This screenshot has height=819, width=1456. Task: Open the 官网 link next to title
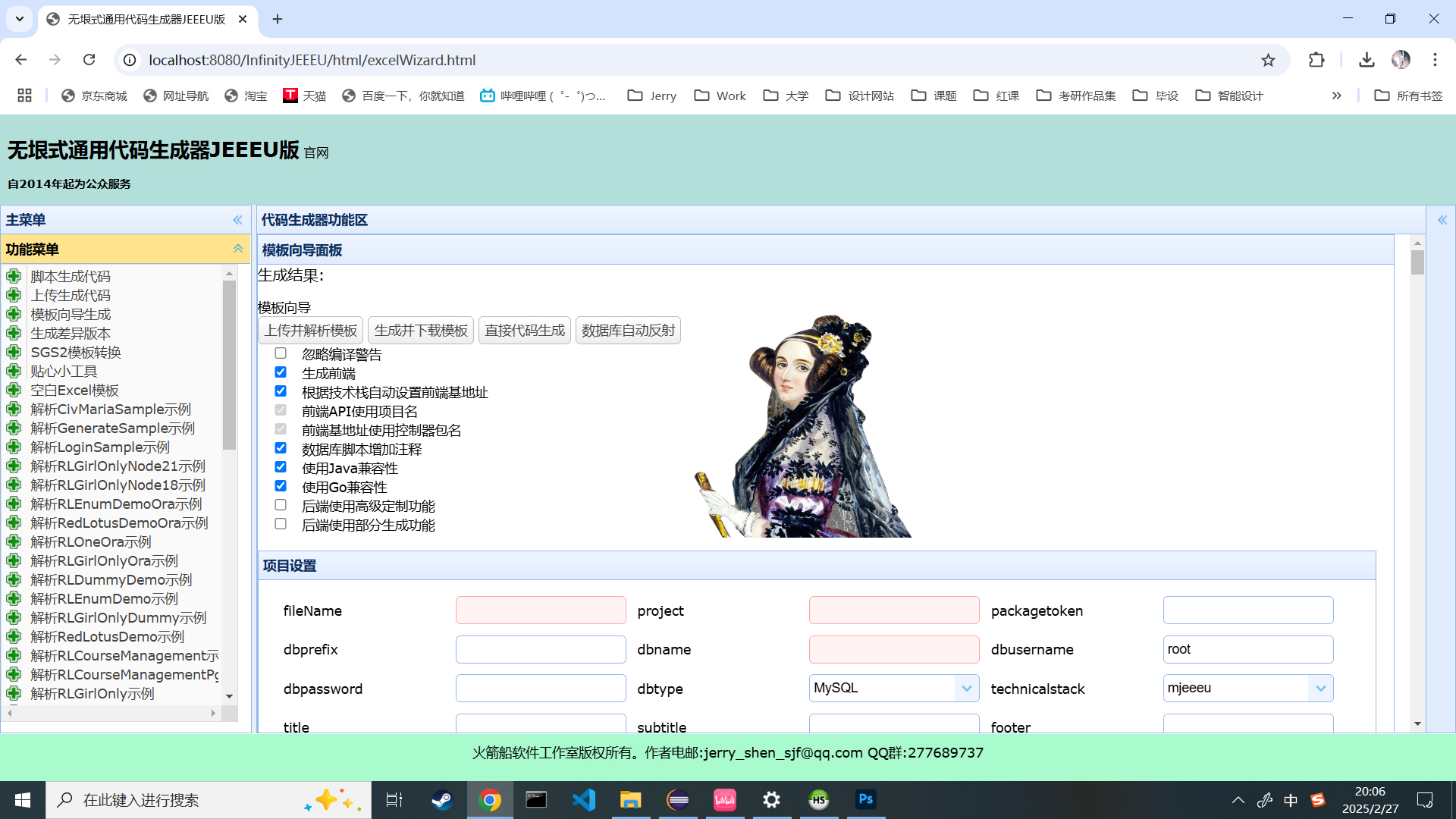click(316, 152)
